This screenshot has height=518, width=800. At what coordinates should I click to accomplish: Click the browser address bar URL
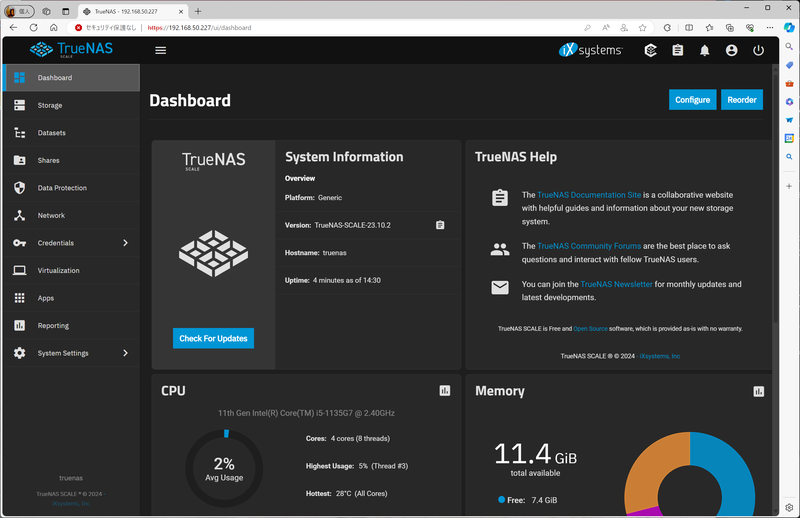199,28
